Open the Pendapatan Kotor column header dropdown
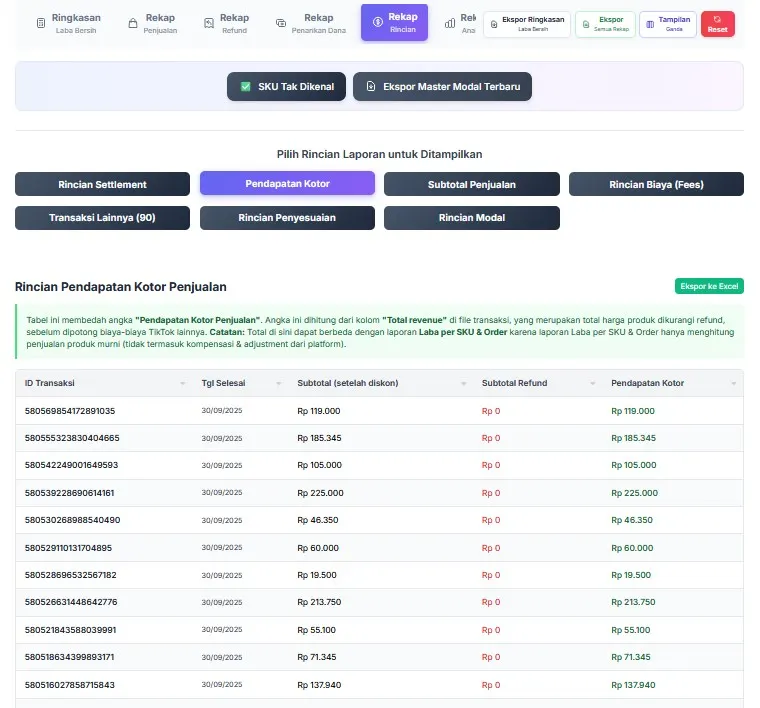This screenshot has width=760, height=708. [x=735, y=384]
